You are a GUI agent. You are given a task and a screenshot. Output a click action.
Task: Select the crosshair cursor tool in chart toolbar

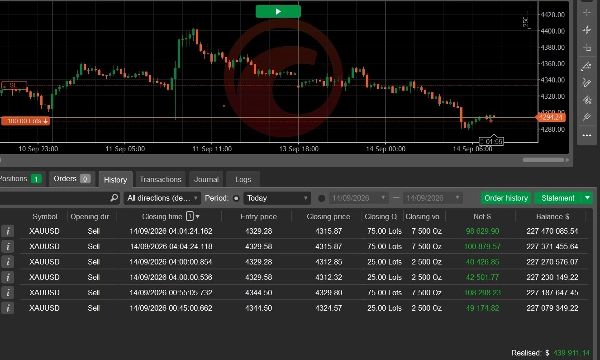pos(587,12)
